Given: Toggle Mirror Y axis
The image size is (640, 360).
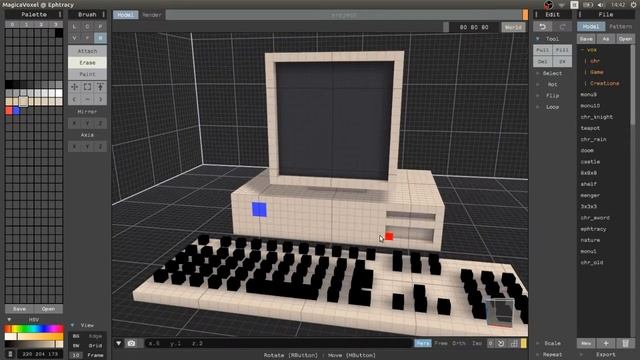Looking at the screenshot, I should pos(87,123).
